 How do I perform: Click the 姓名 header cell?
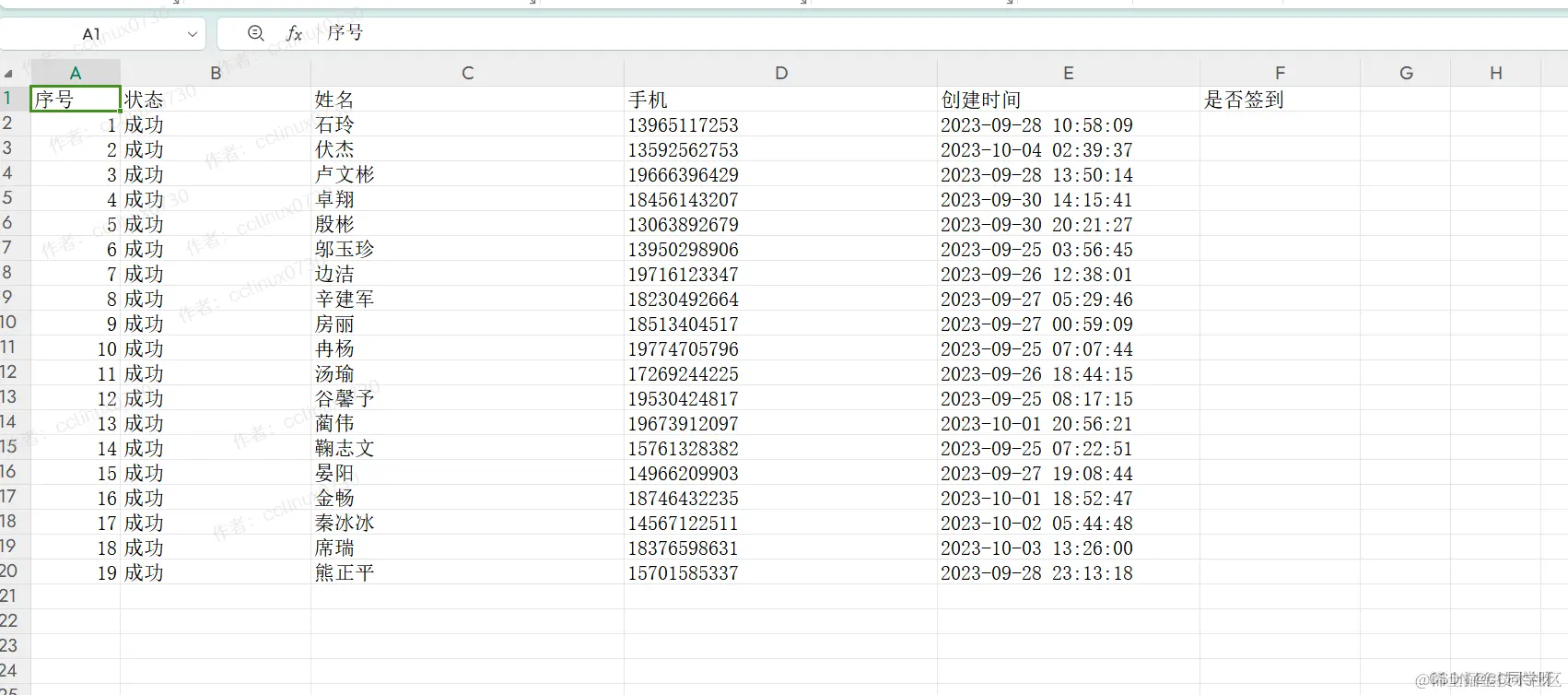[467, 100]
